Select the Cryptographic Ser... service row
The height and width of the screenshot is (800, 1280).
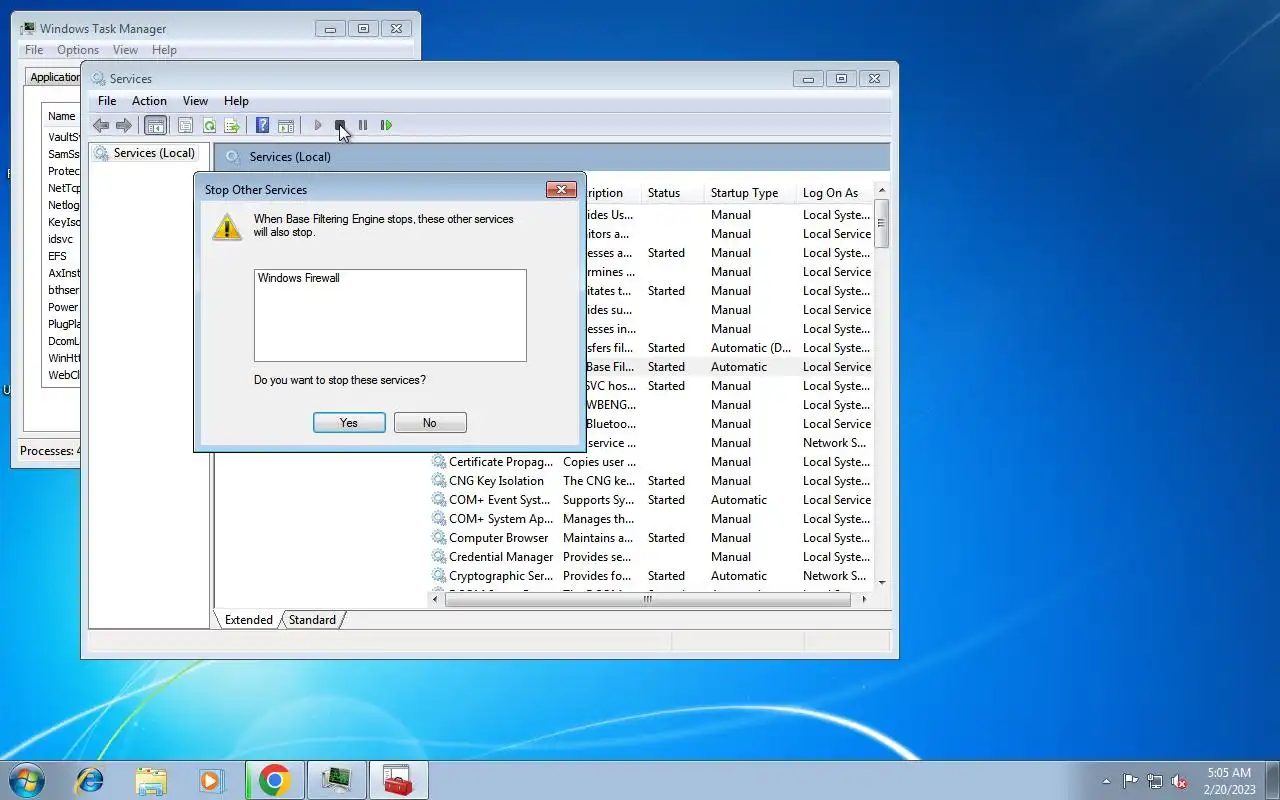(650, 576)
